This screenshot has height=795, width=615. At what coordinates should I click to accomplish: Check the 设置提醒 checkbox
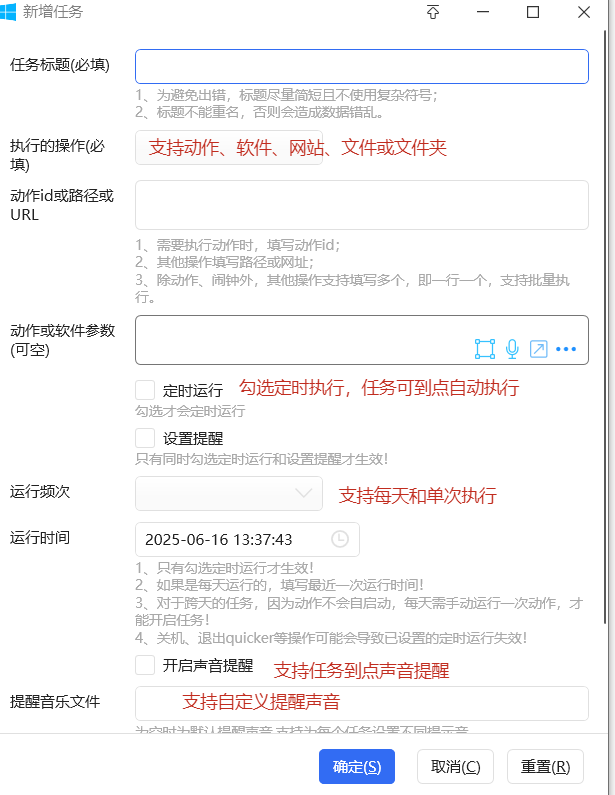point(145,438)
